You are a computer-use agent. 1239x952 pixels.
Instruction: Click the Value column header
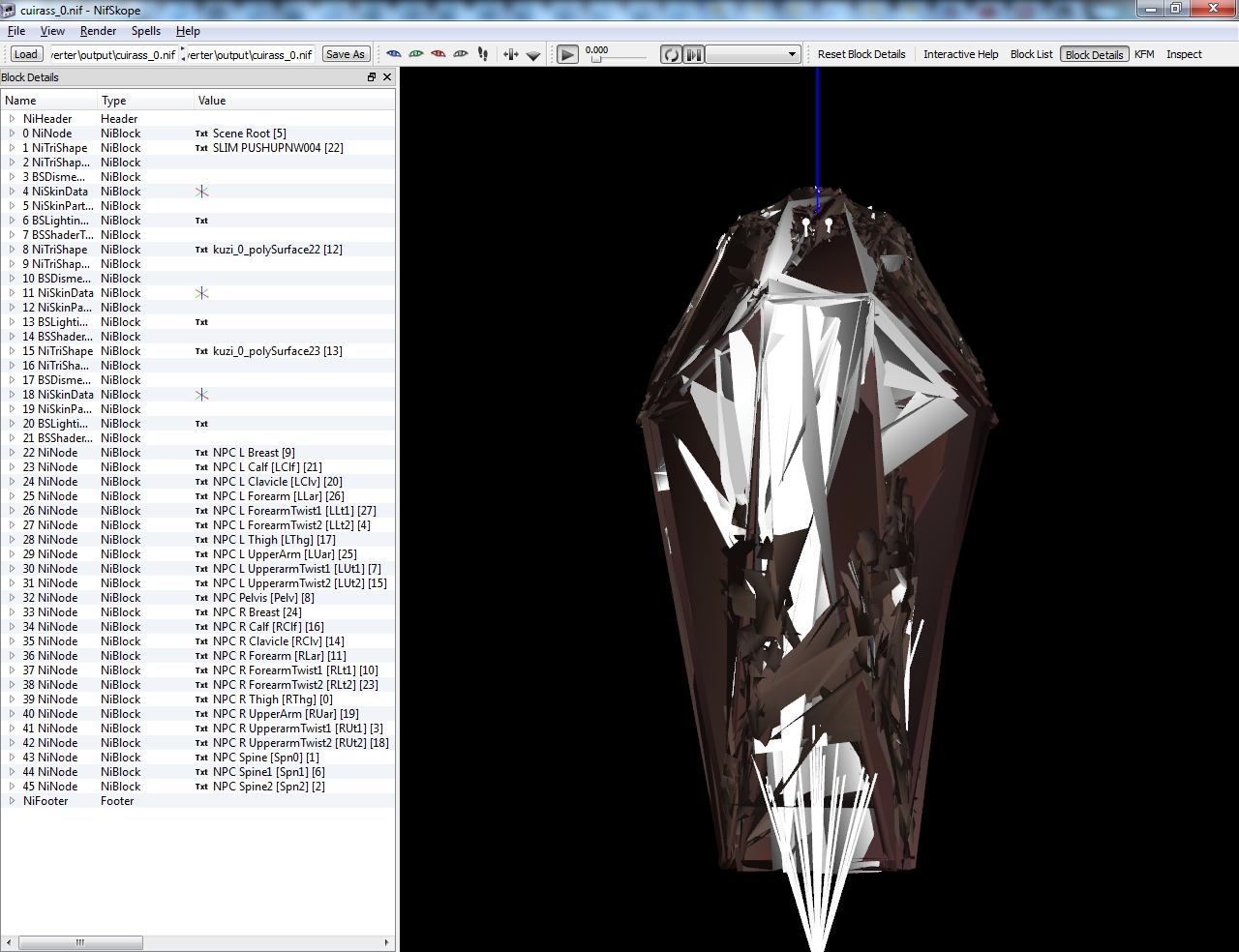point(294,101)
